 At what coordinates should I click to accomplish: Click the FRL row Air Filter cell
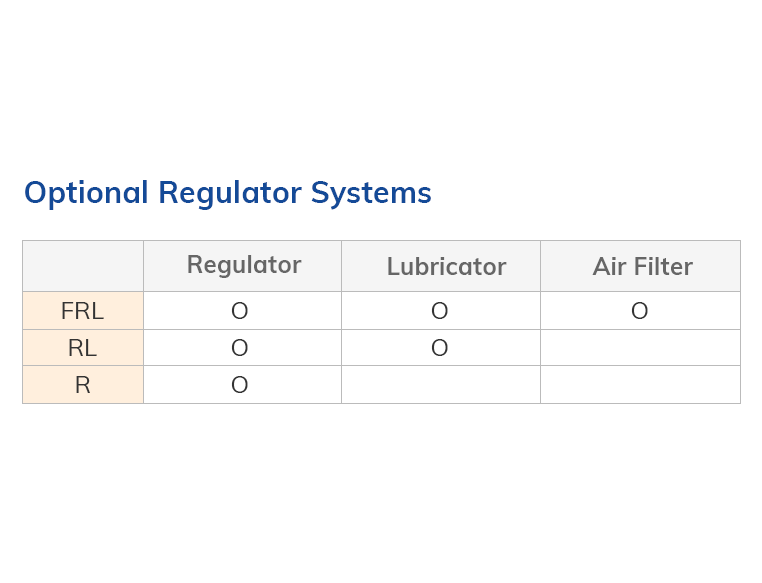pos(640,311)
